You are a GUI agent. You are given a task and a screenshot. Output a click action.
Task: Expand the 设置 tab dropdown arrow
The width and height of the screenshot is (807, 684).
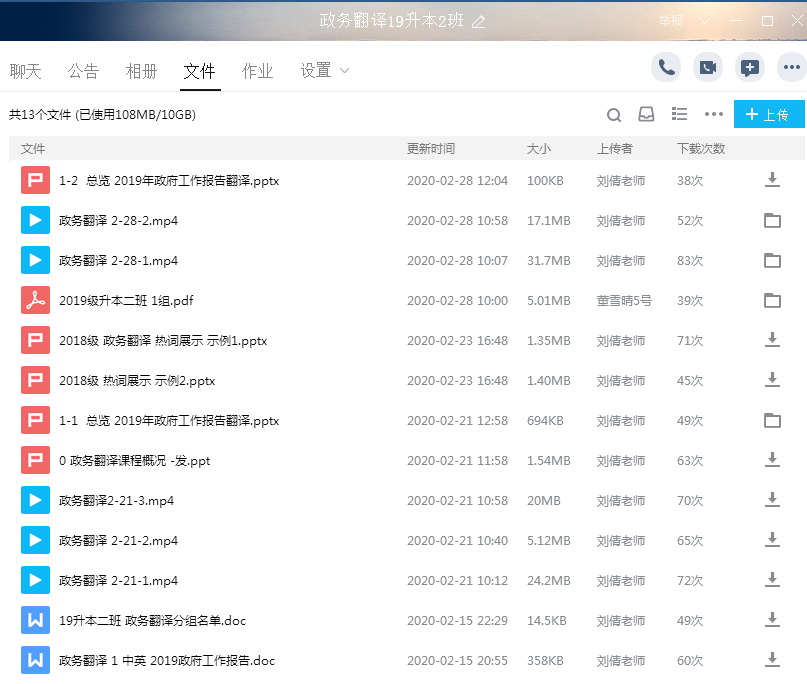coord(345,71)
